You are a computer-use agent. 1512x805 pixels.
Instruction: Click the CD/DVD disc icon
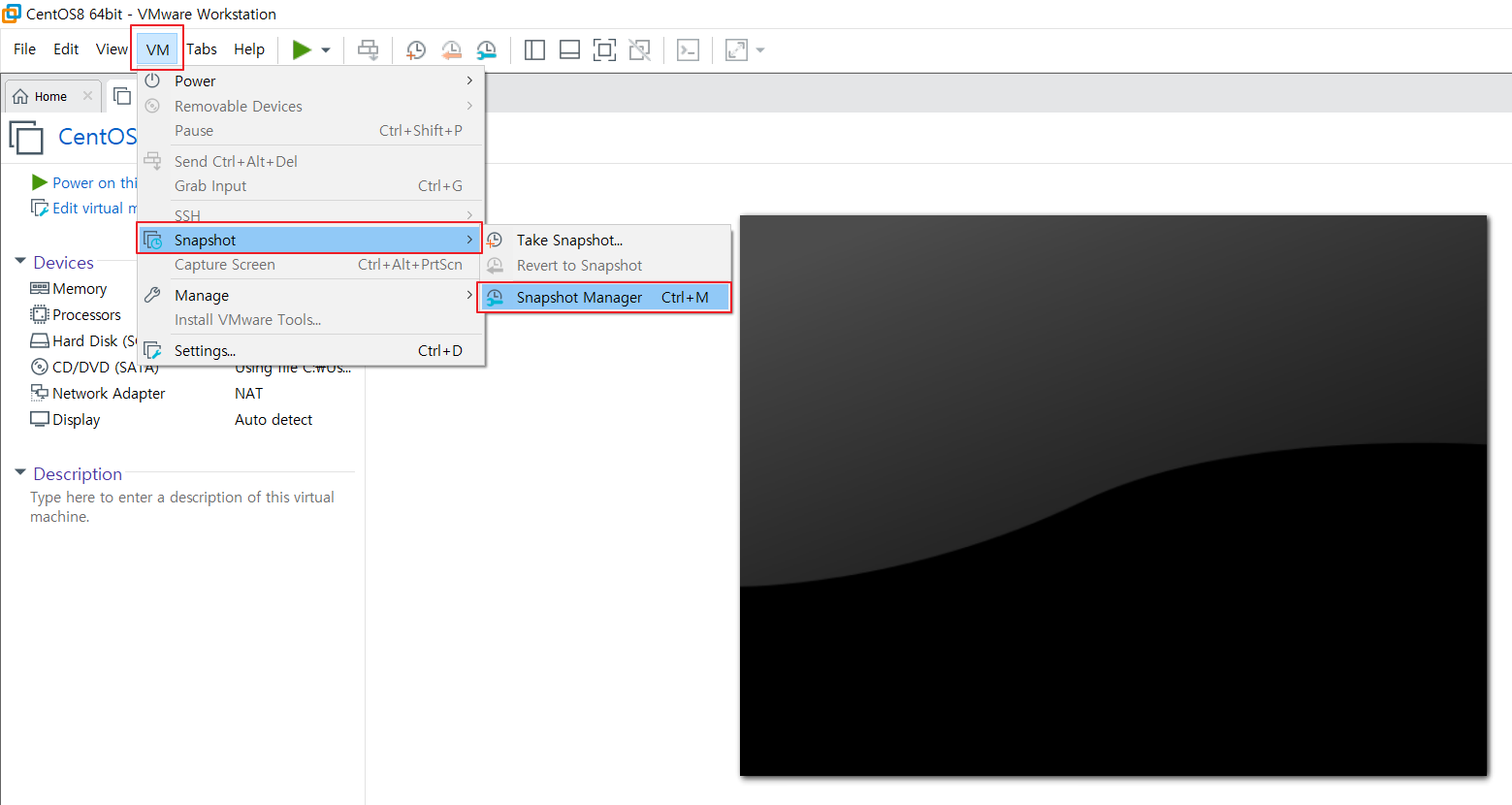[x=40, y=367]
